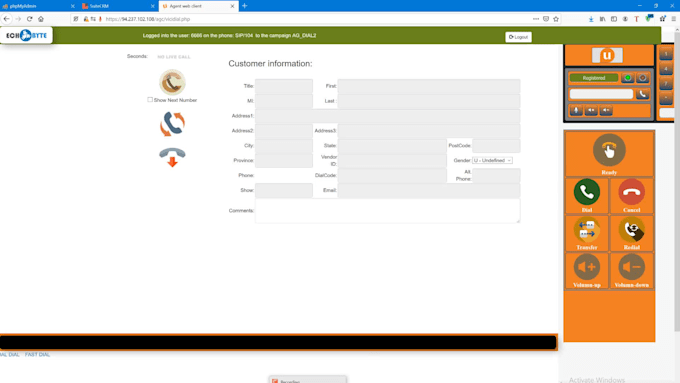Click the Vendor ID input field
The image size is (680, 383).
click(x=392, y=160)
